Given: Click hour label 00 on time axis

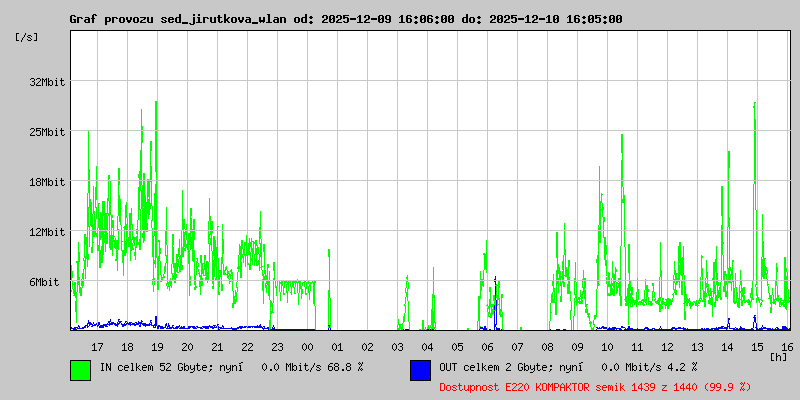Looking at the screenshot, I should point(307,347).
